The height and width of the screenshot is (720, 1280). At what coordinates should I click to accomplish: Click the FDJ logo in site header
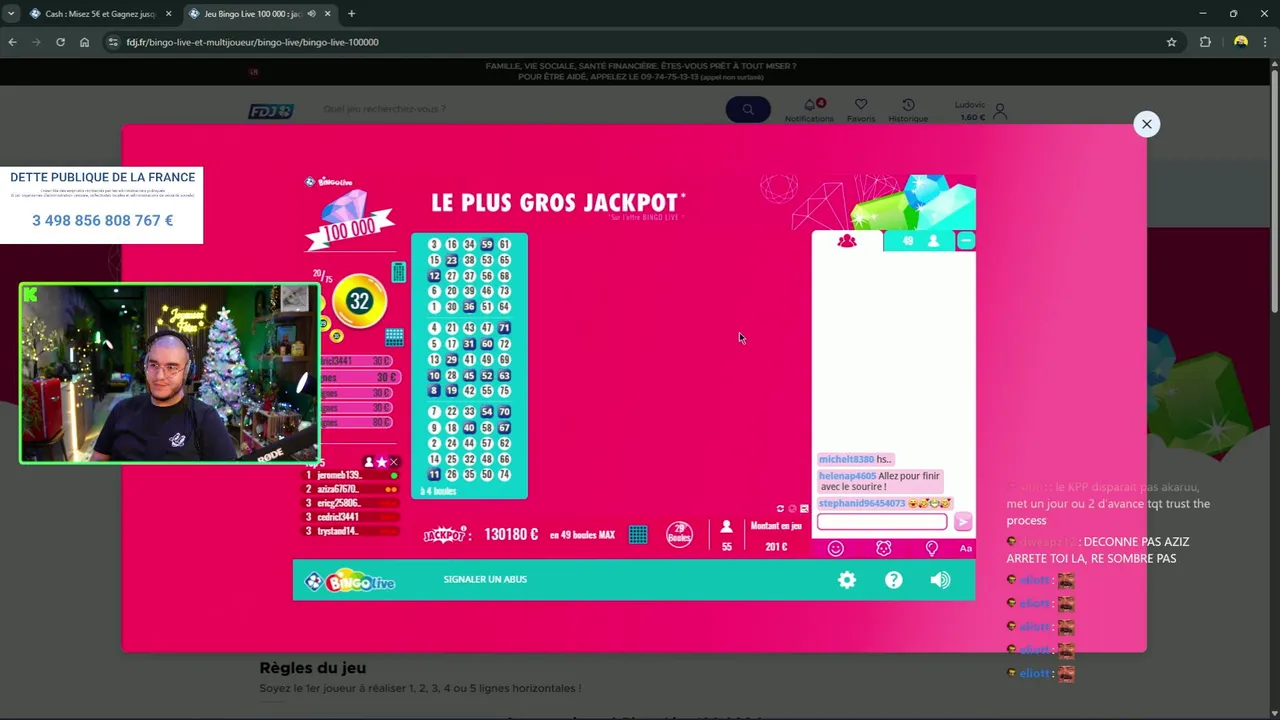[271, 110]
